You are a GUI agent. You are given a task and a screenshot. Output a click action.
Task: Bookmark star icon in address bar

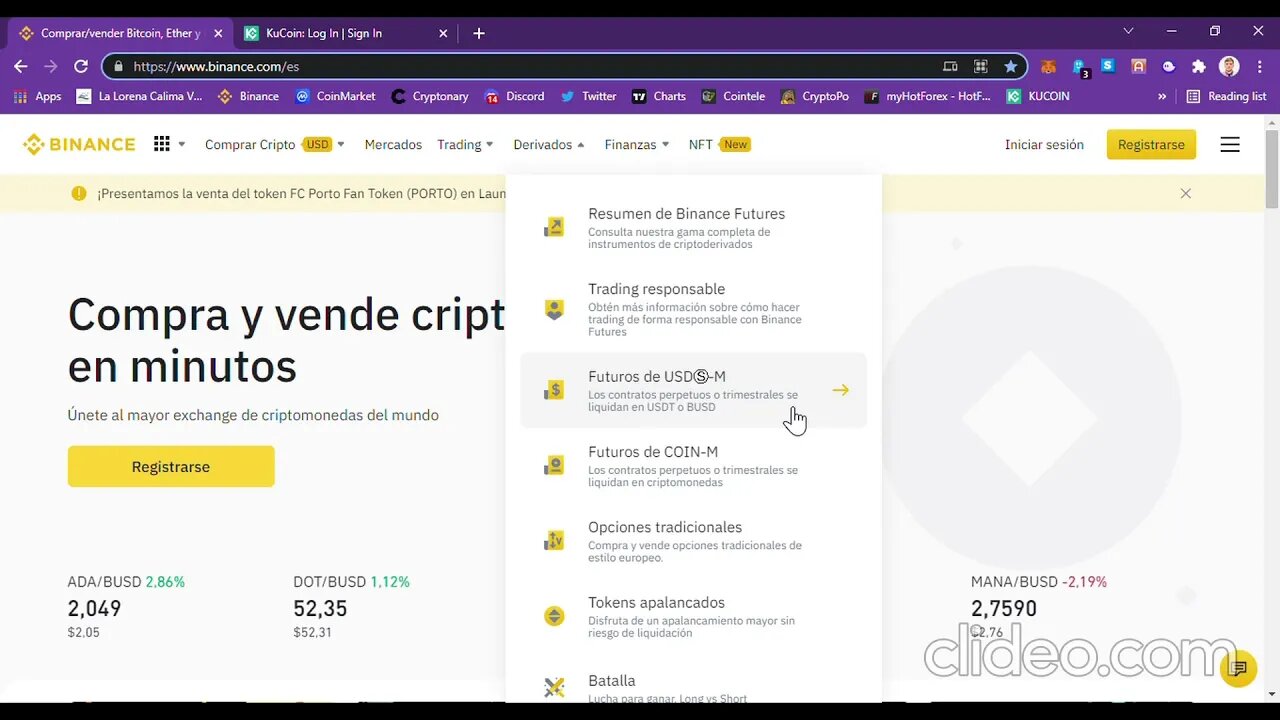click(1010, 66)
